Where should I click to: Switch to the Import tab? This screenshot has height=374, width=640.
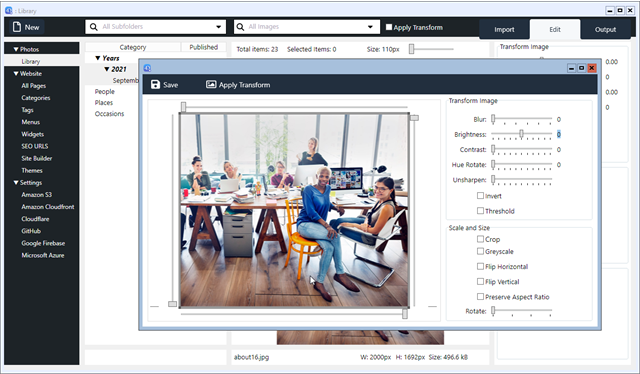504,29
